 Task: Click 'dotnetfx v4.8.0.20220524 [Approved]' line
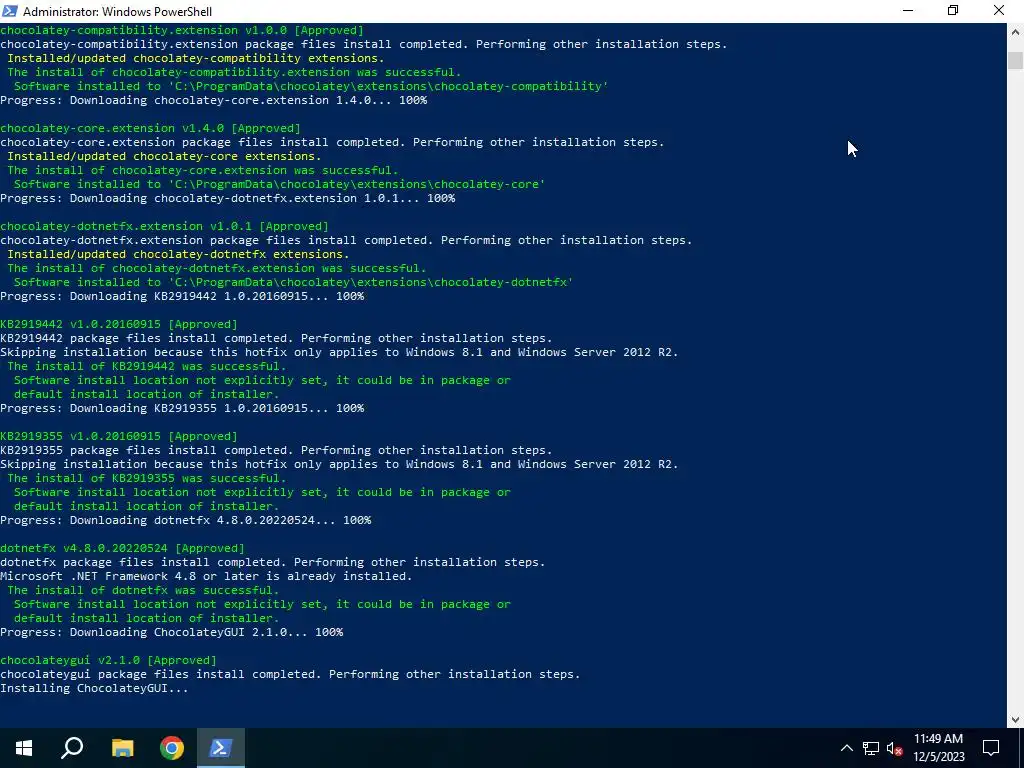pos(122,548)
